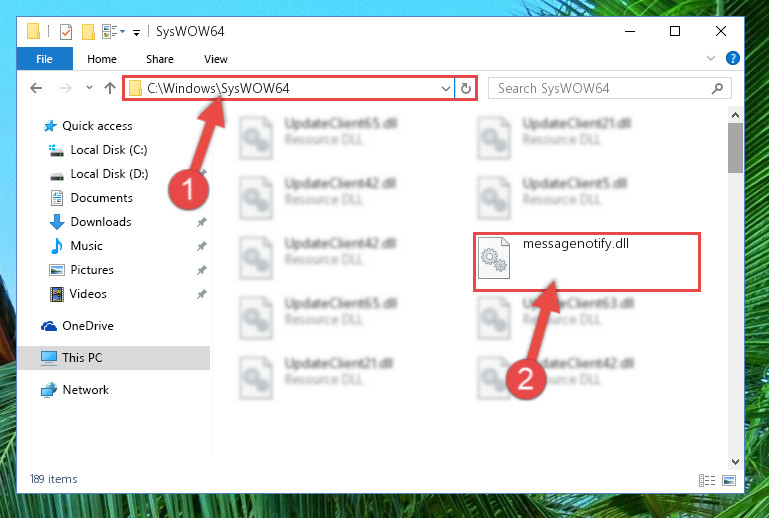Click the scroll up arrow of file list
The height and width of the screenshot is (518, 769).
coord(735,115)
